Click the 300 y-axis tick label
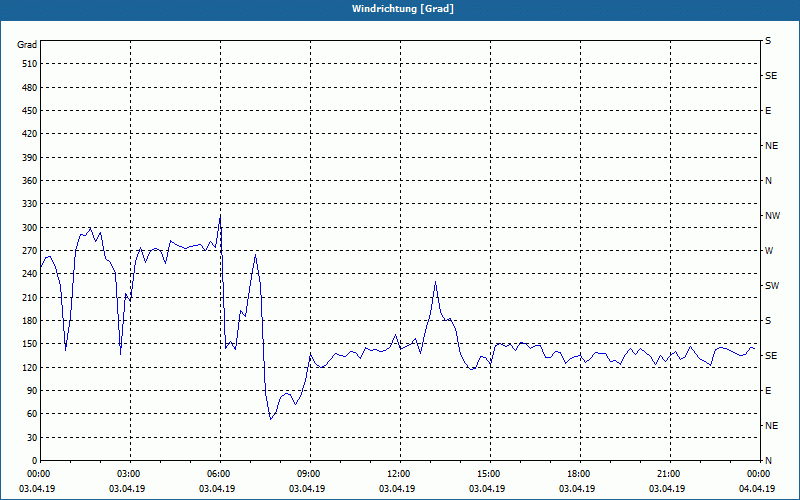Screen dimensions: 800x500 point(30,228)
